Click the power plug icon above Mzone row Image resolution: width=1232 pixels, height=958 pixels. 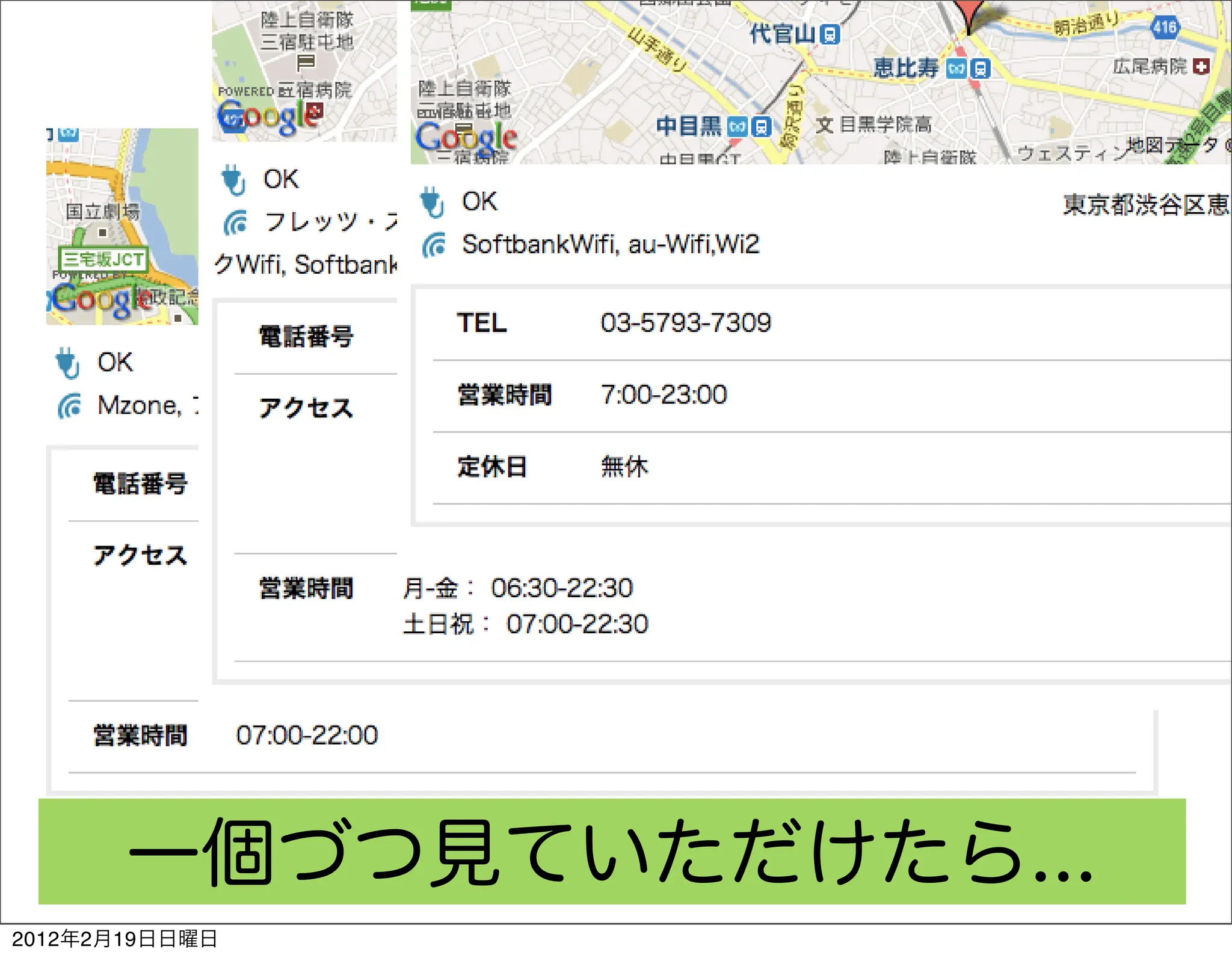point(67,363)
